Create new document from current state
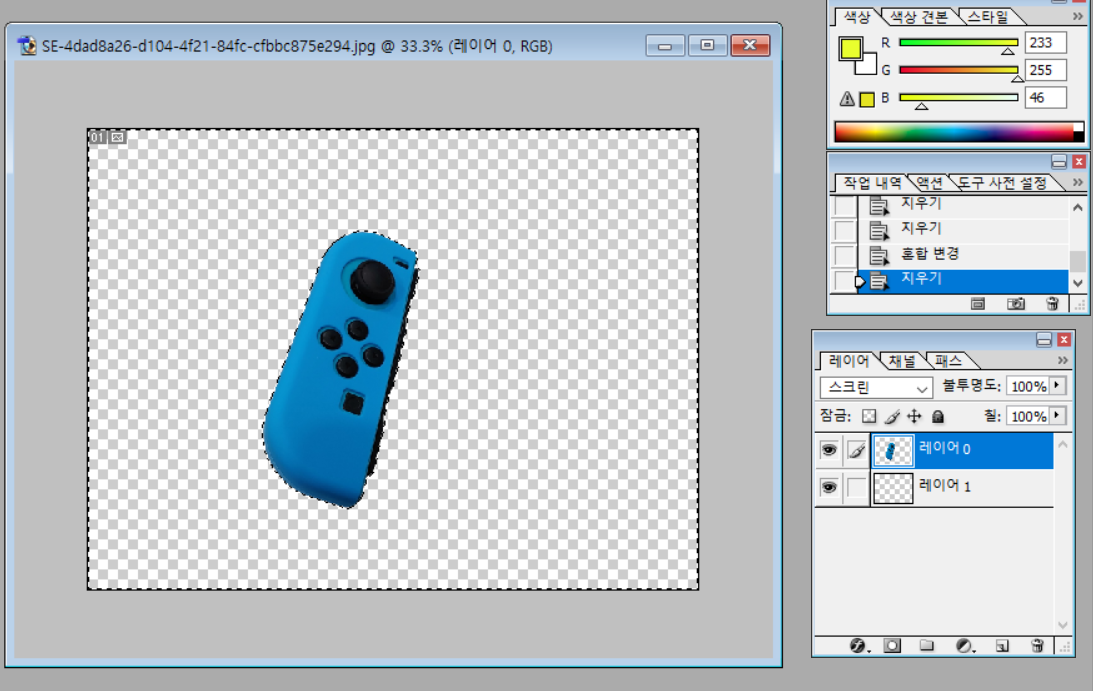The width and height of the screenshot is (1093, 691). (x=978, y=304)
